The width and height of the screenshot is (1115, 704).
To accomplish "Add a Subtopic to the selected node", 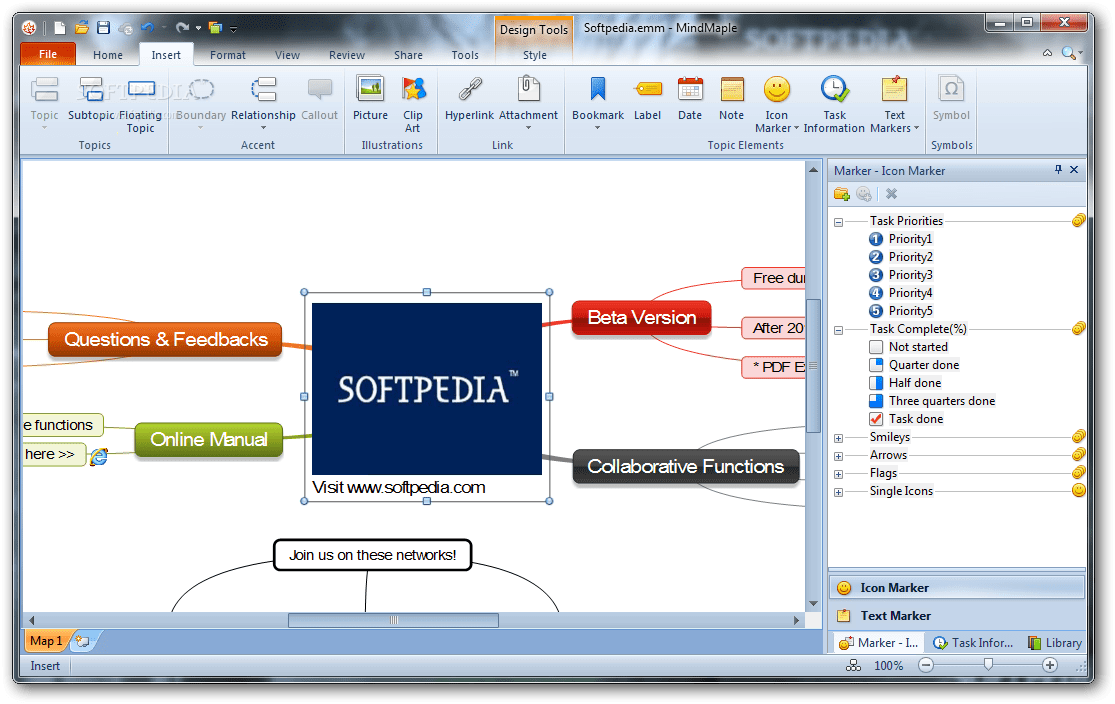I will point(91,100).
